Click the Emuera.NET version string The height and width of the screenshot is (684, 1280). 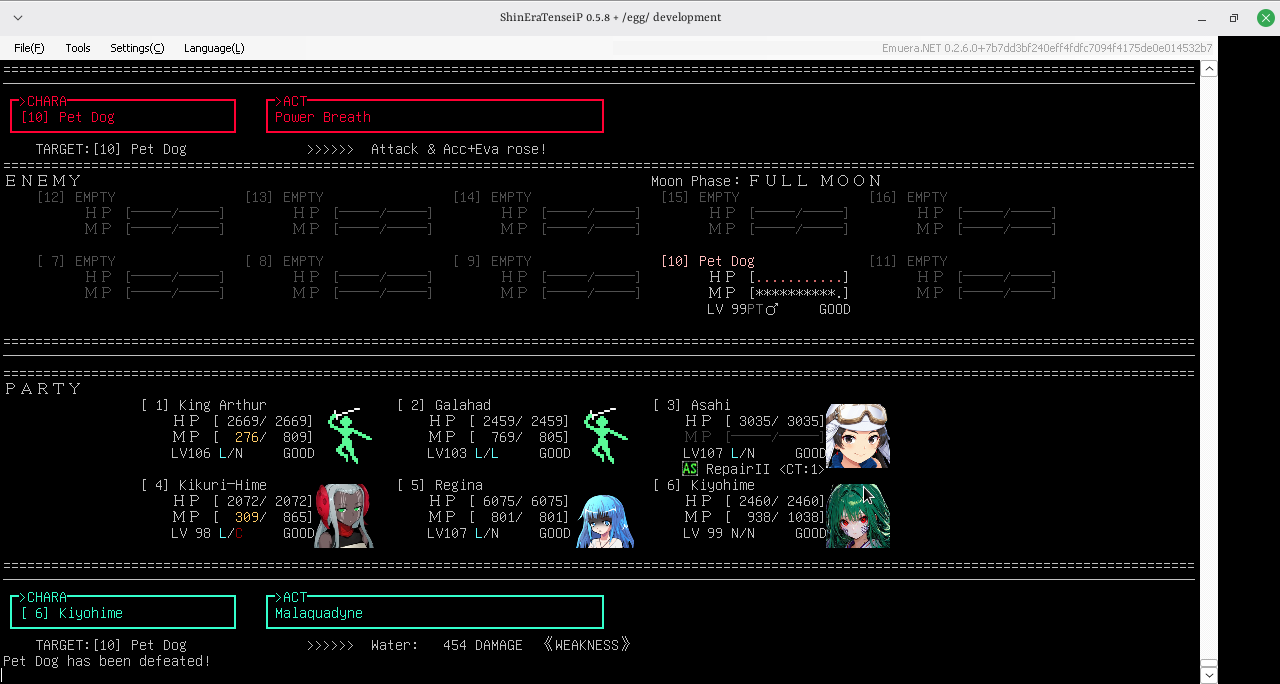tap(1046, 48)
